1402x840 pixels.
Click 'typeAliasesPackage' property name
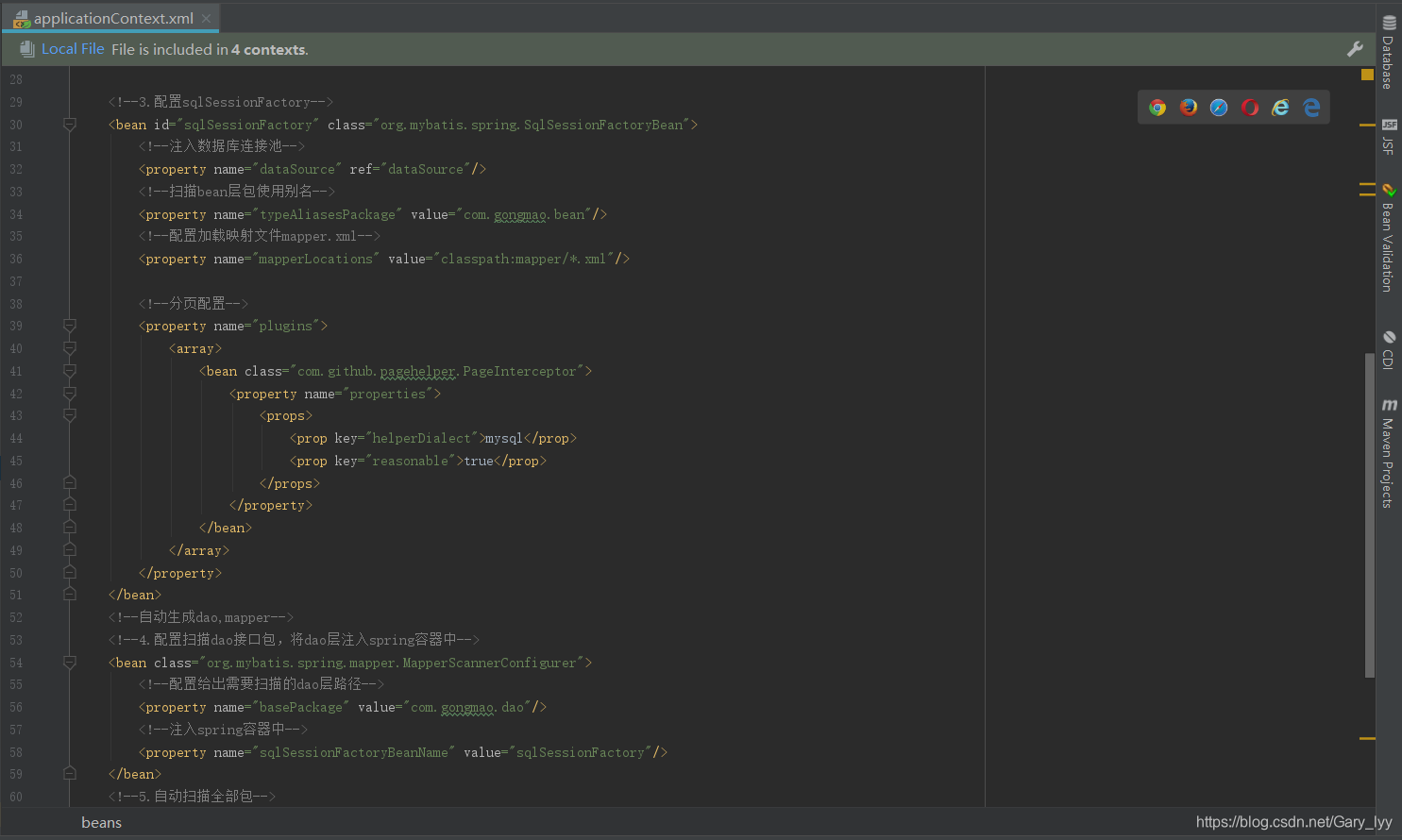point(328,214)
